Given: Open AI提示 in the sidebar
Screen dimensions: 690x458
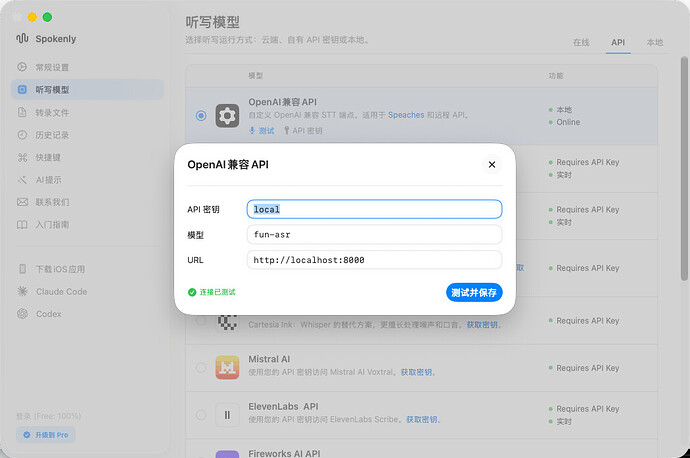Looking at the screenshot, I should (87, 180).
